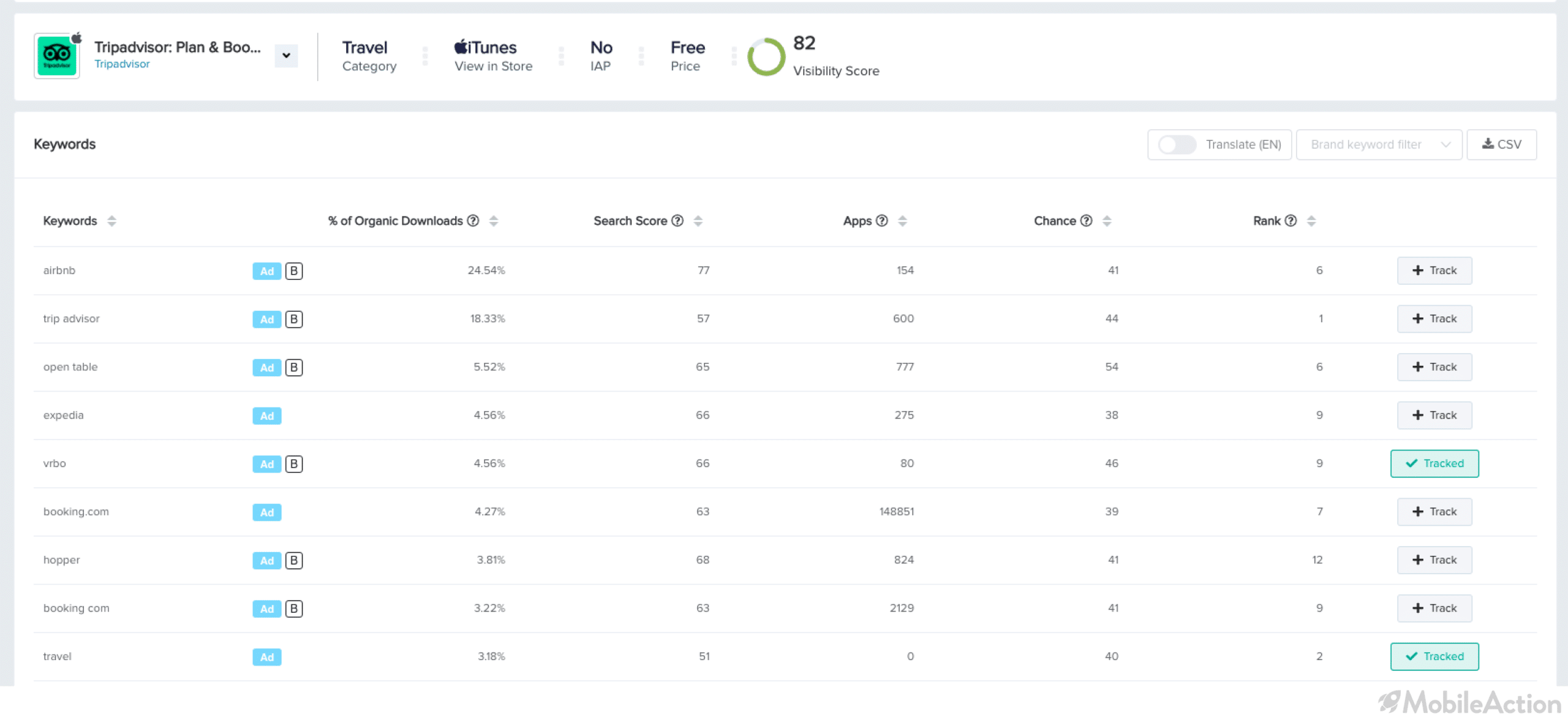This screenshot has height=717, width=1568.
Task: Click the 24.54% organic downloads value
Action: pos(486,270)
